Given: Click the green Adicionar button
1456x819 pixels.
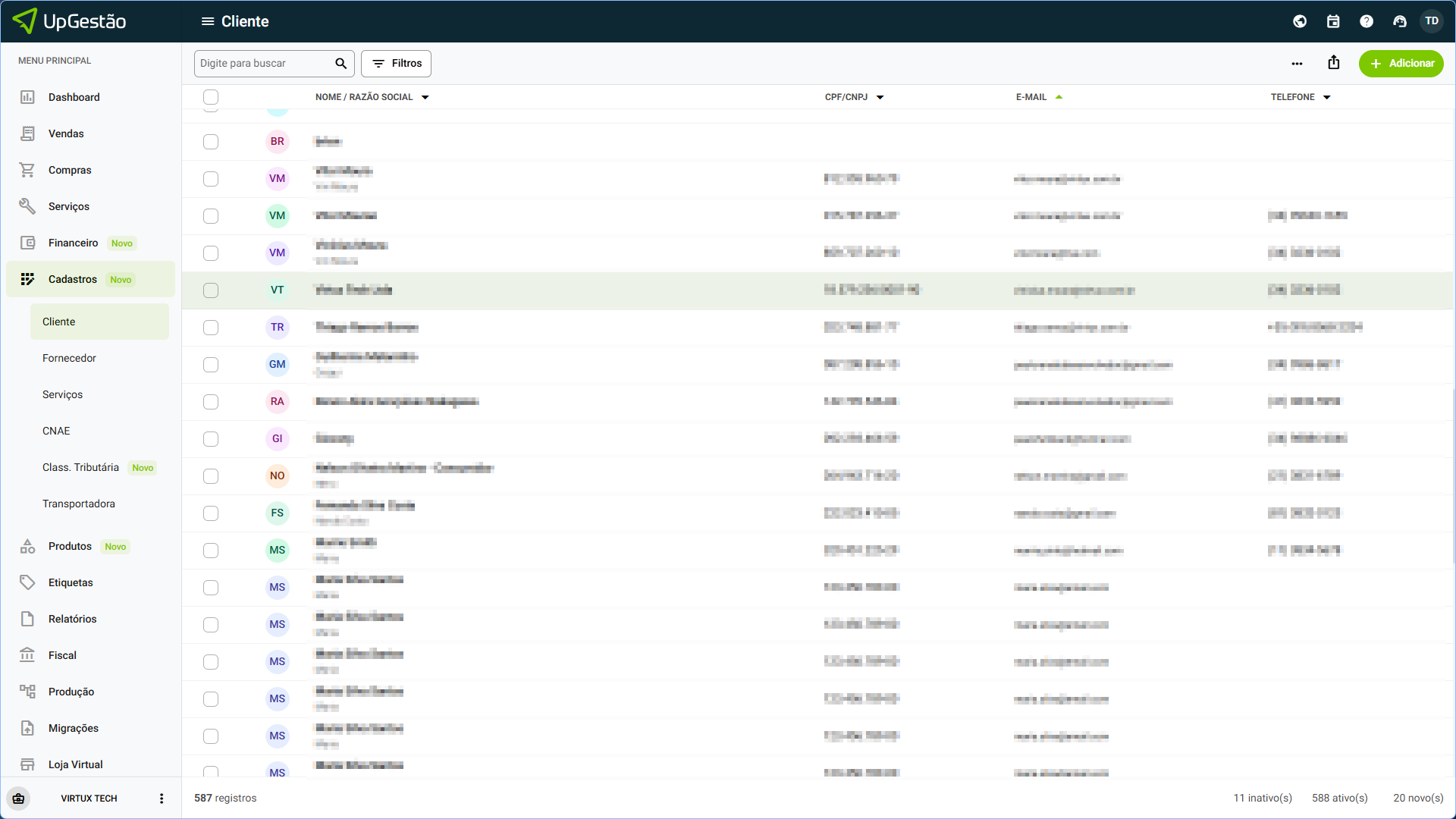Looking at the screenshot, I should tap(1401, 64).
